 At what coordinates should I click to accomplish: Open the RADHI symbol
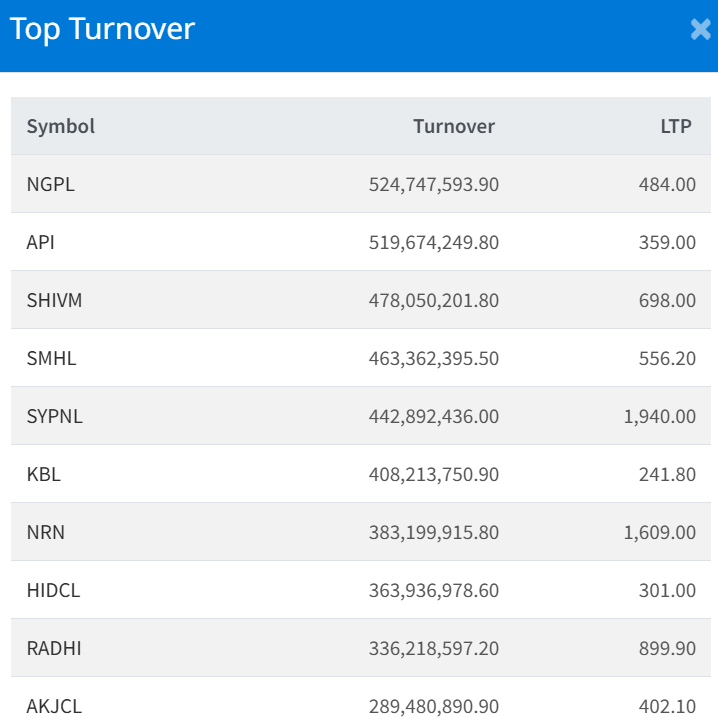pyautogui.click(x=54, y=648)
